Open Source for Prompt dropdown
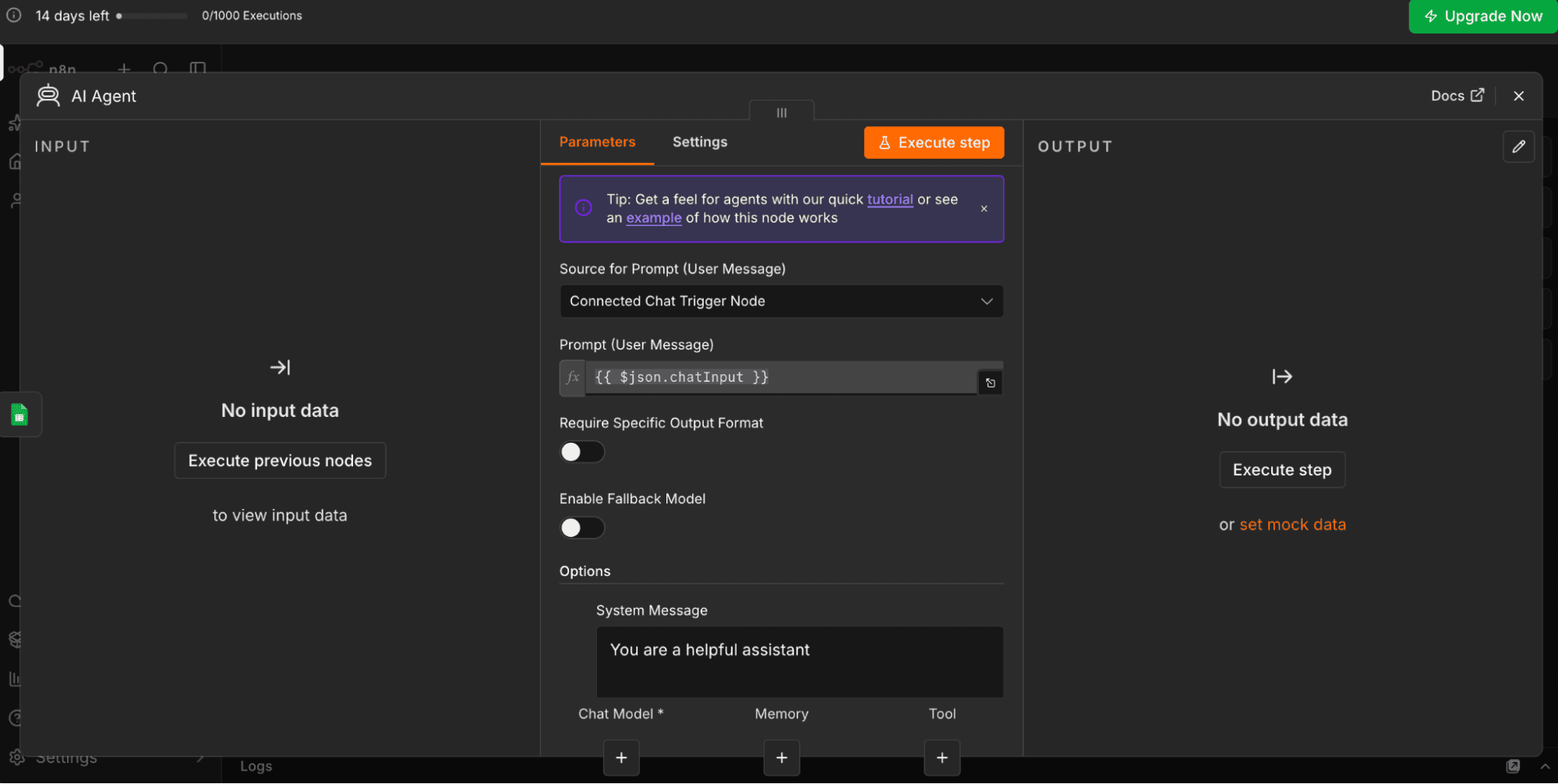Viewport: 1558px width, 784px height. tap(781, 301)
